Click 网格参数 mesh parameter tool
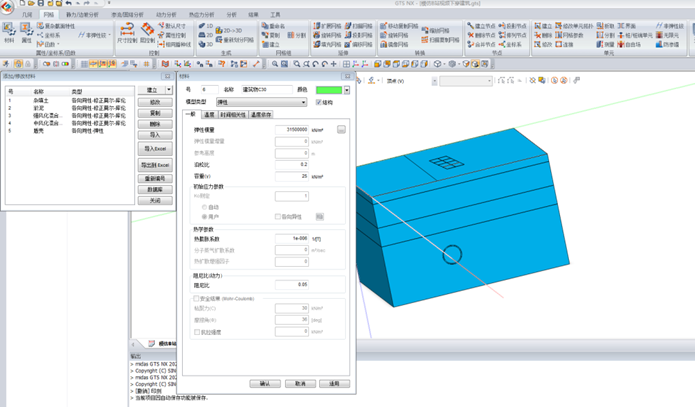 (570, 35)
